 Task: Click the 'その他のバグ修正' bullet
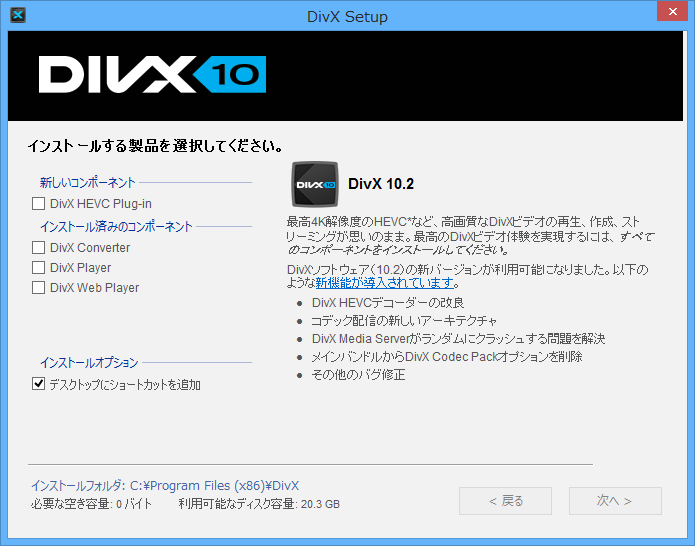pos(358,375)
